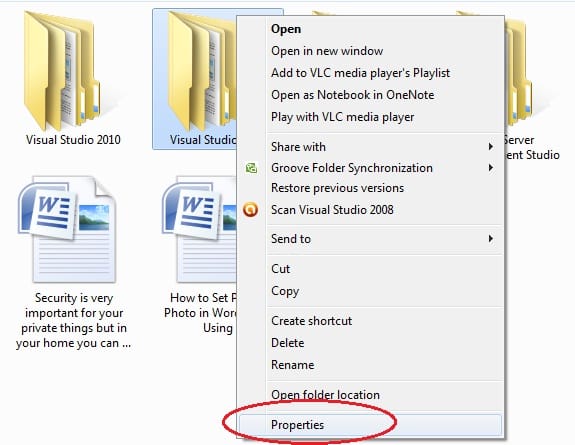
Task: Open Groove Folder Synchronization menu entry
Action: click(x=371, y=168)
